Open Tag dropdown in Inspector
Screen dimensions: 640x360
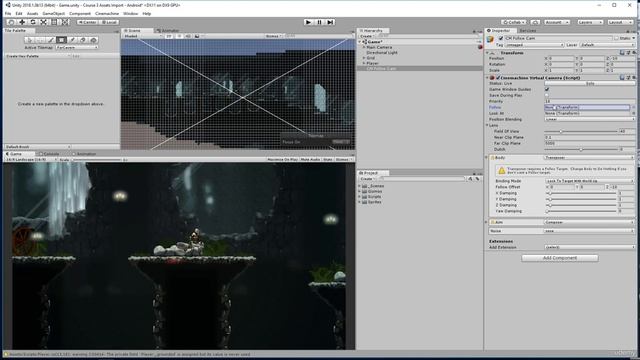tap(535, 45)
